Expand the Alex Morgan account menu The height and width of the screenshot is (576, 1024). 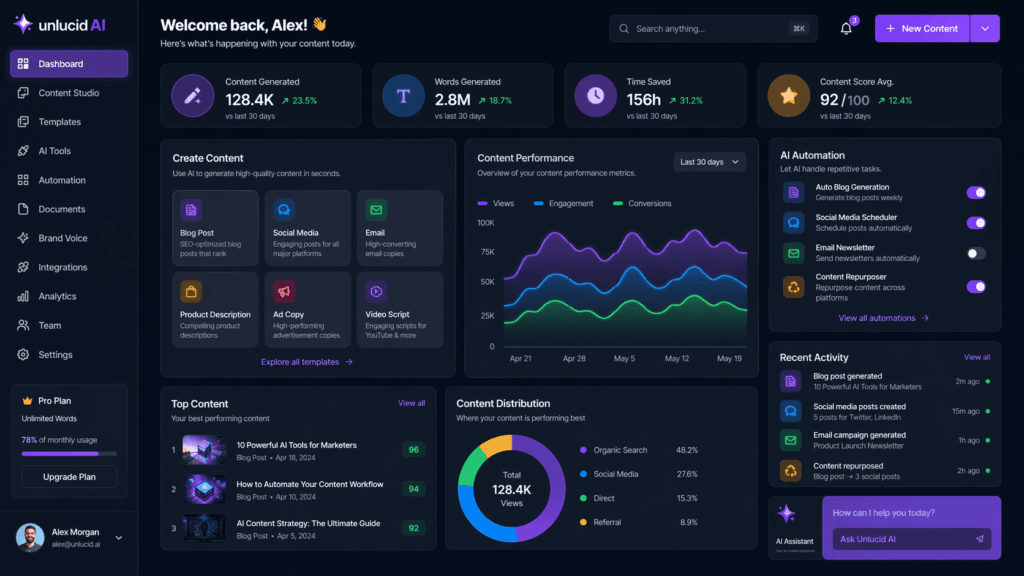click(119, 538)
